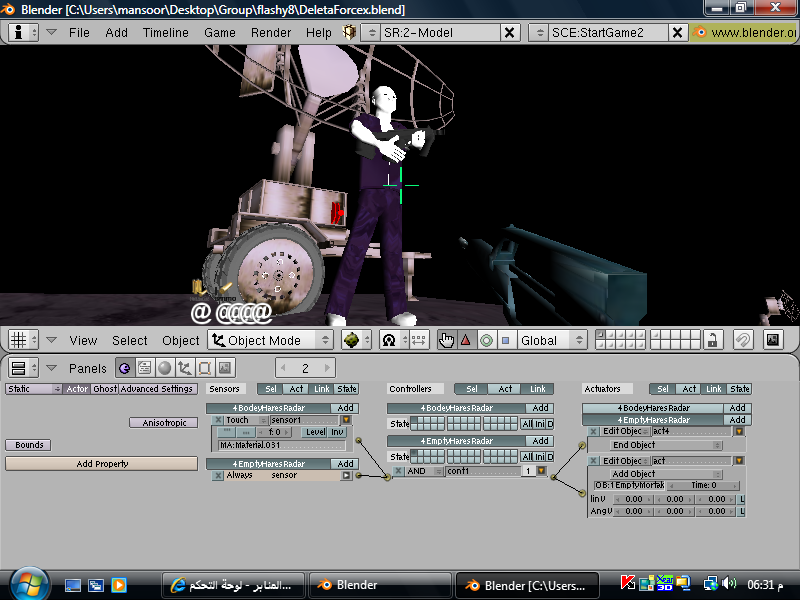Click the snap magnet icon
The height and width of the screenshot is (600, 800).
coord(742,340)
